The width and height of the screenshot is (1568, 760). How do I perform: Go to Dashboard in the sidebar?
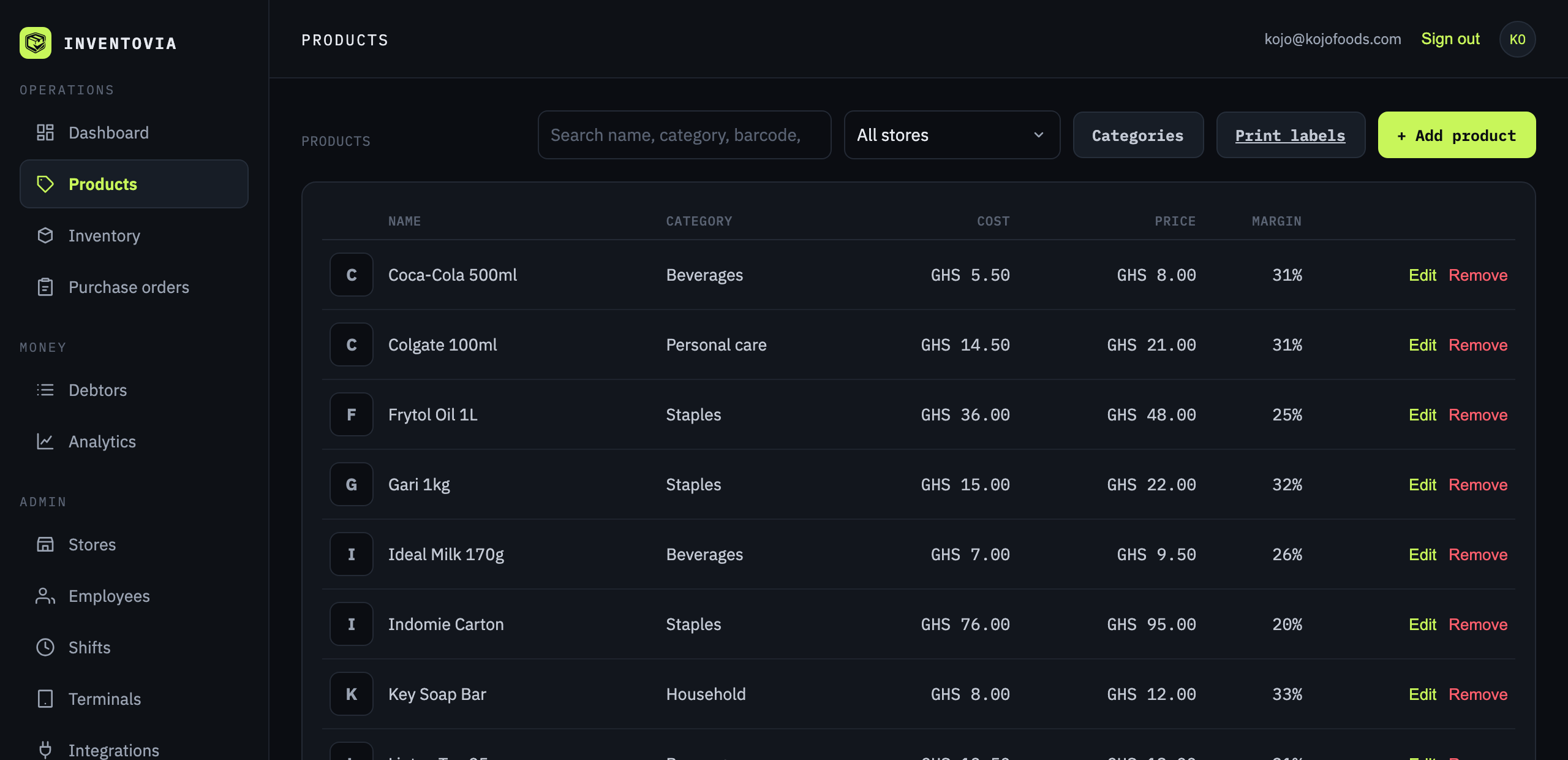click(x=134, y=132)
